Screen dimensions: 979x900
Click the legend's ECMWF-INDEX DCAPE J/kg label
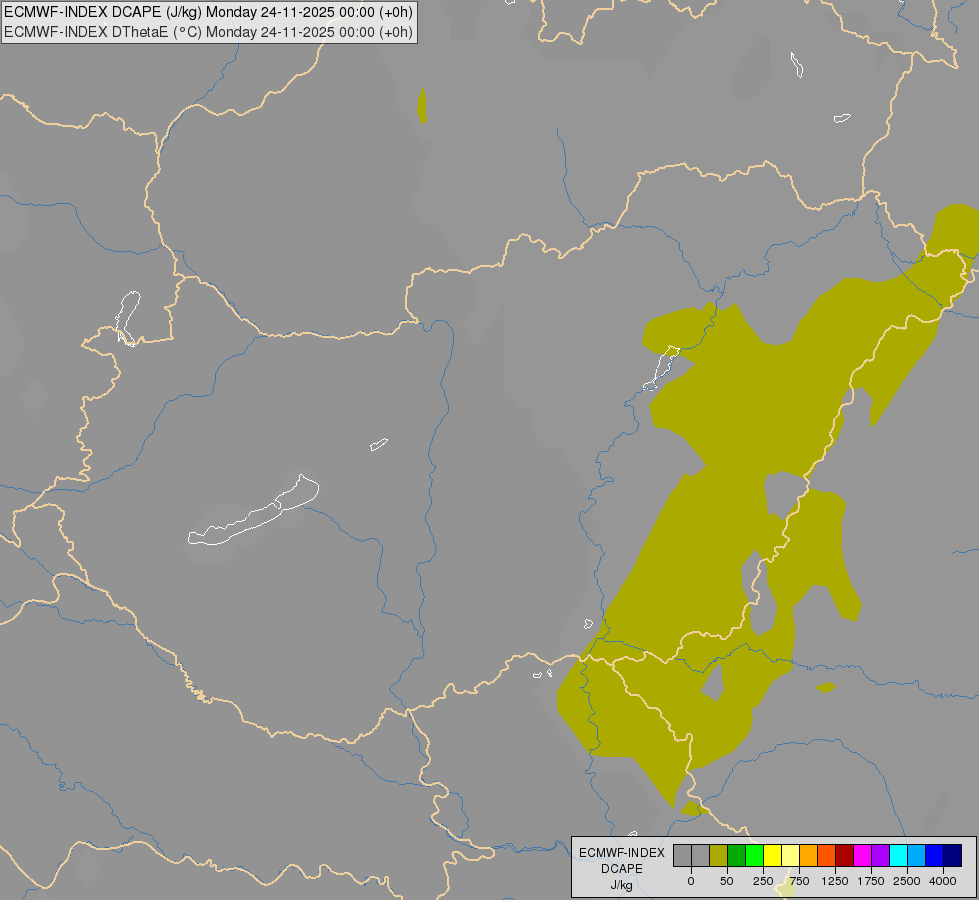coord(621,869)
